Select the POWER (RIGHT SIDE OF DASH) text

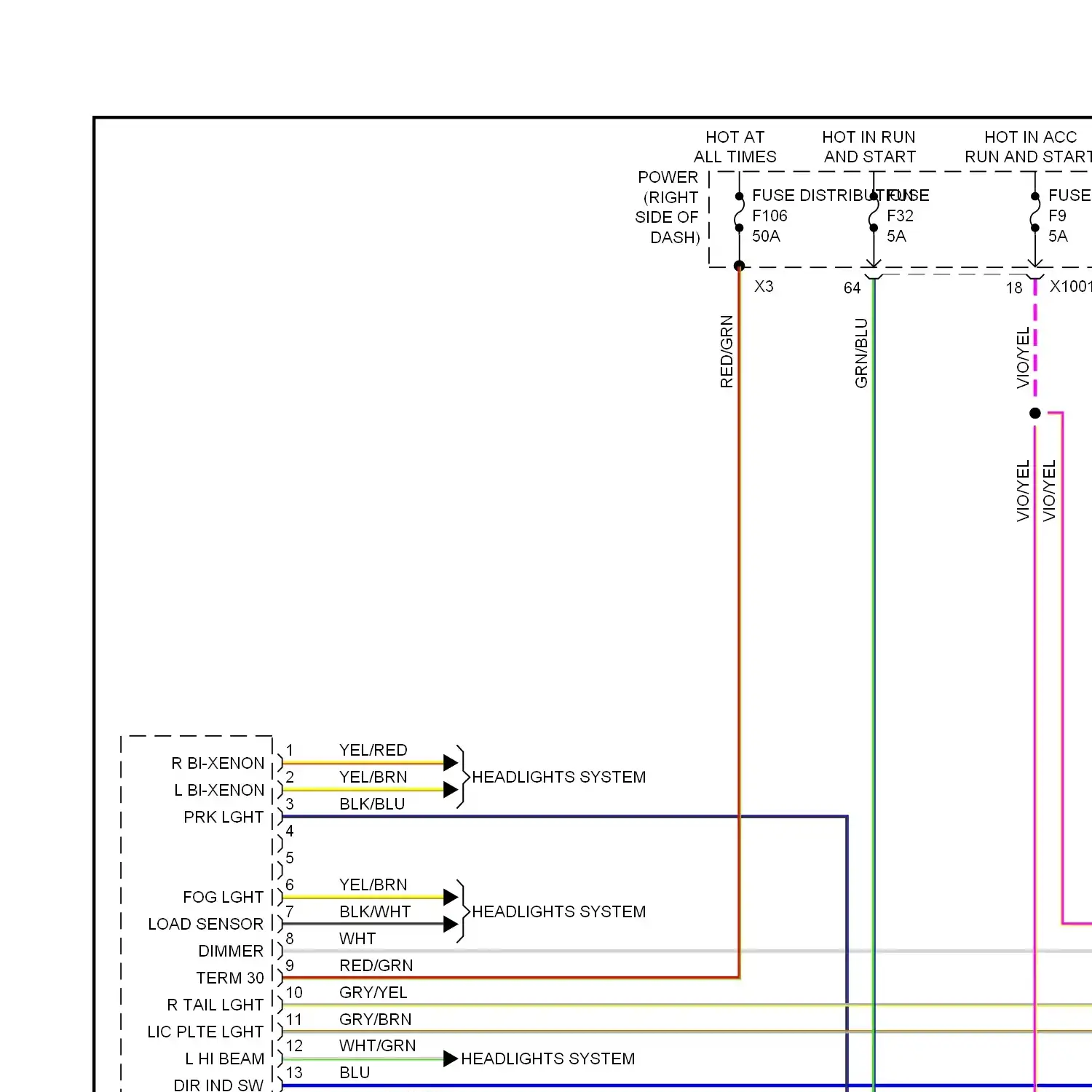click(667, 207)
